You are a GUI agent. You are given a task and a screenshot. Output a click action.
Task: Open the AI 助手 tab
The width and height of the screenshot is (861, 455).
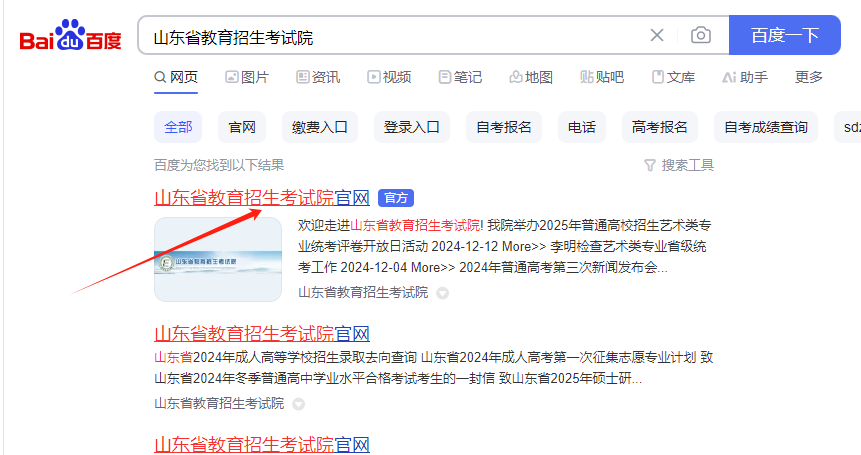pyautogui.click(x=745, y=77)
